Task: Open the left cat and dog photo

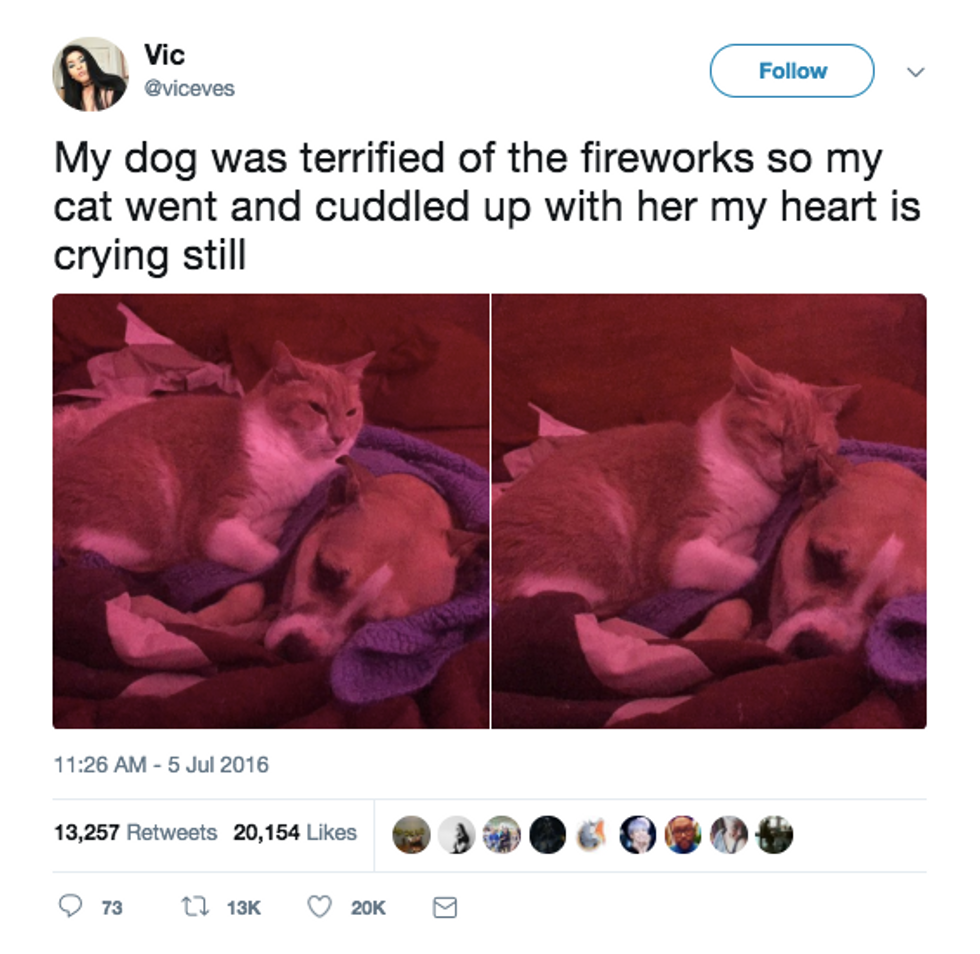Action: 271,511
